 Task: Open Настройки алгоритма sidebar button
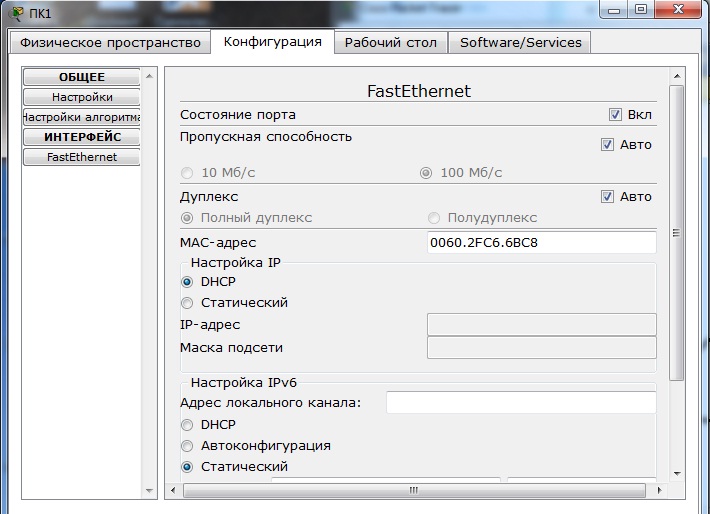(x=82, y=117)
